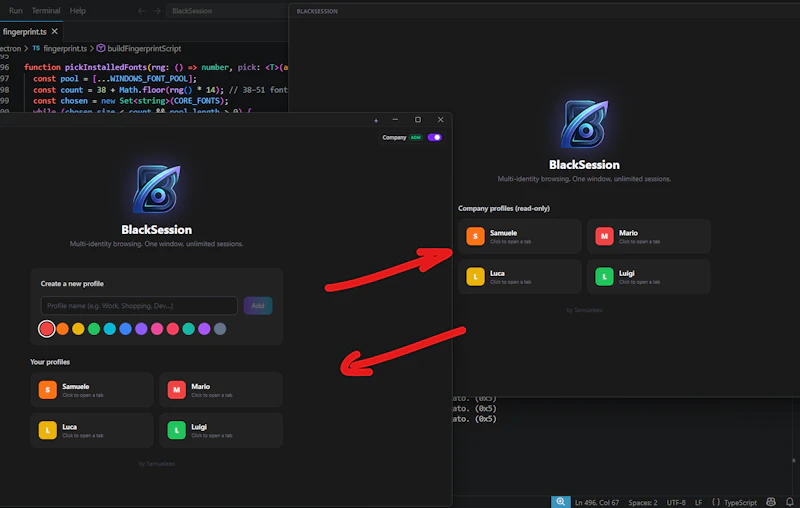
Task: Click pickInstalledFonts function name in code
Action: (x=106, y=67)
